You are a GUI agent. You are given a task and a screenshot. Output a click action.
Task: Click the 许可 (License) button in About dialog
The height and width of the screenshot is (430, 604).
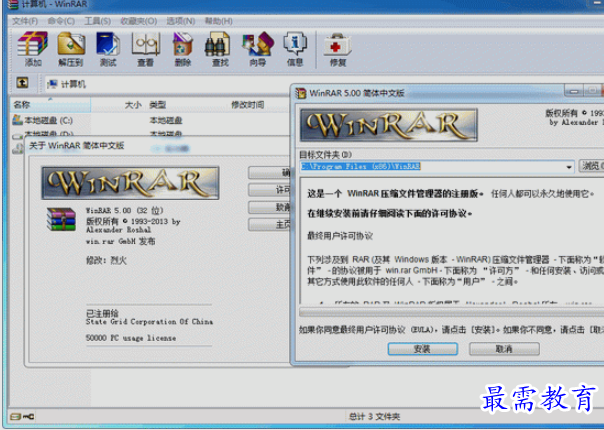tap(269, 190)
